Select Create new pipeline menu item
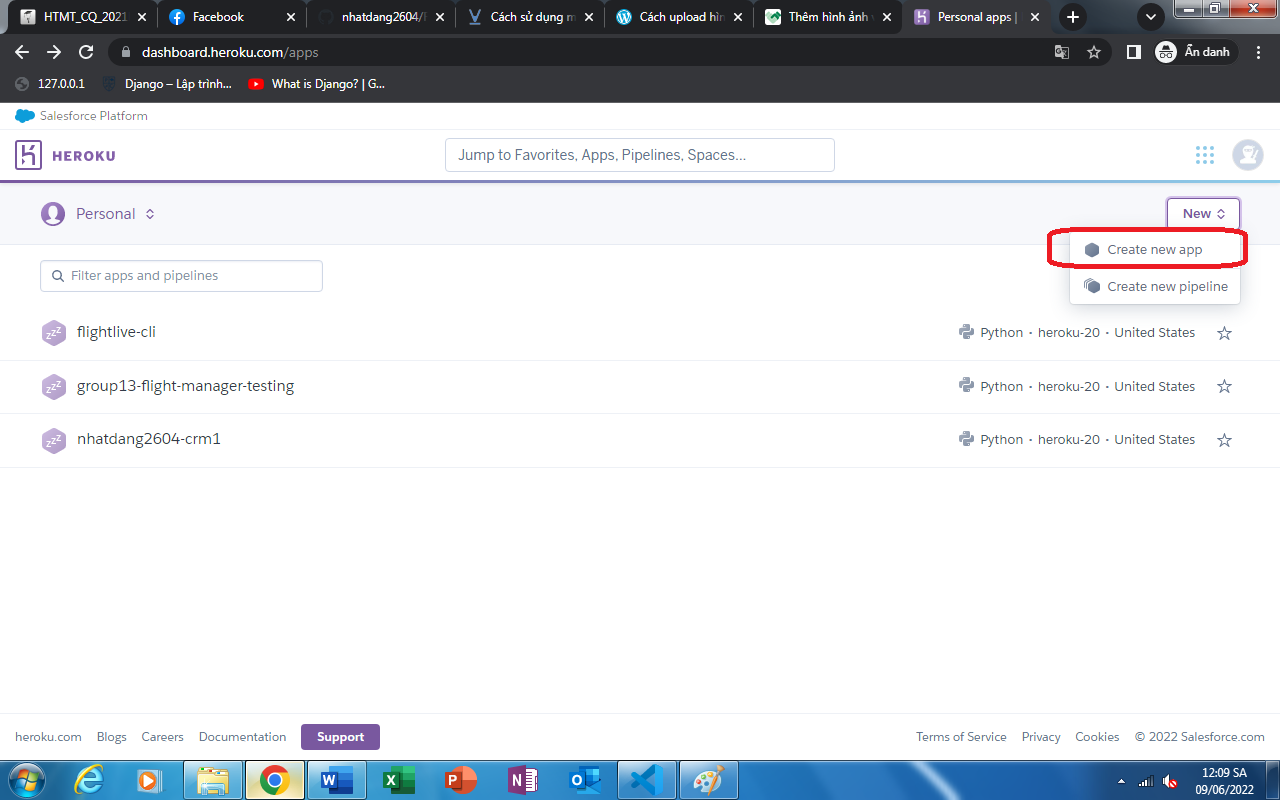This screenshot has height=800, width=1280. (1155, 287)
